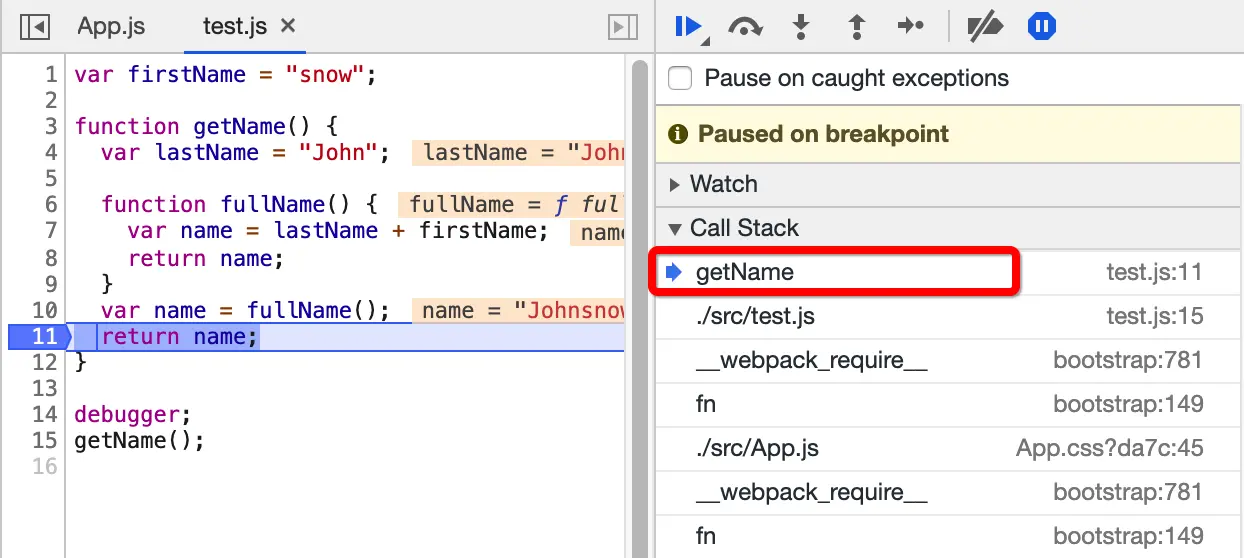This screenshot has height=558, width=1244.
Task: Enable Pause on caught exceptions
Action: (680, 78)
